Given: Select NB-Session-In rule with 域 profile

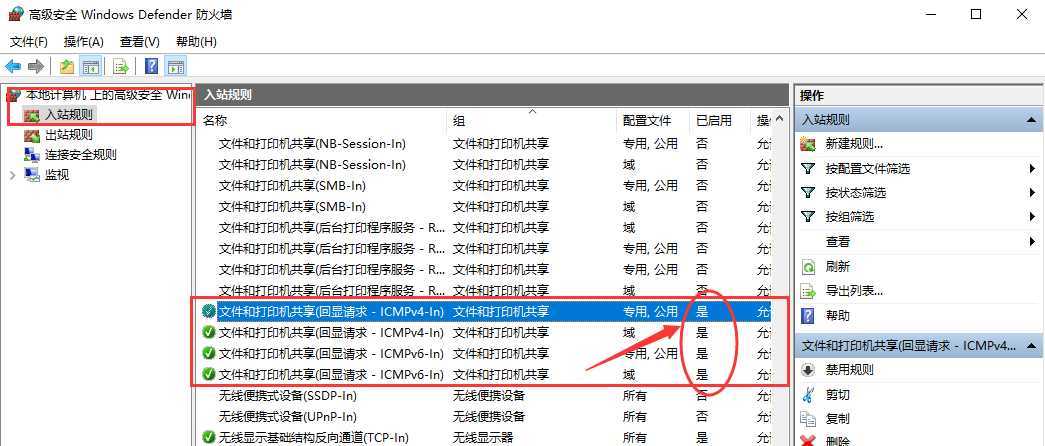Looking at the screenshot, I should click(486, 164).
